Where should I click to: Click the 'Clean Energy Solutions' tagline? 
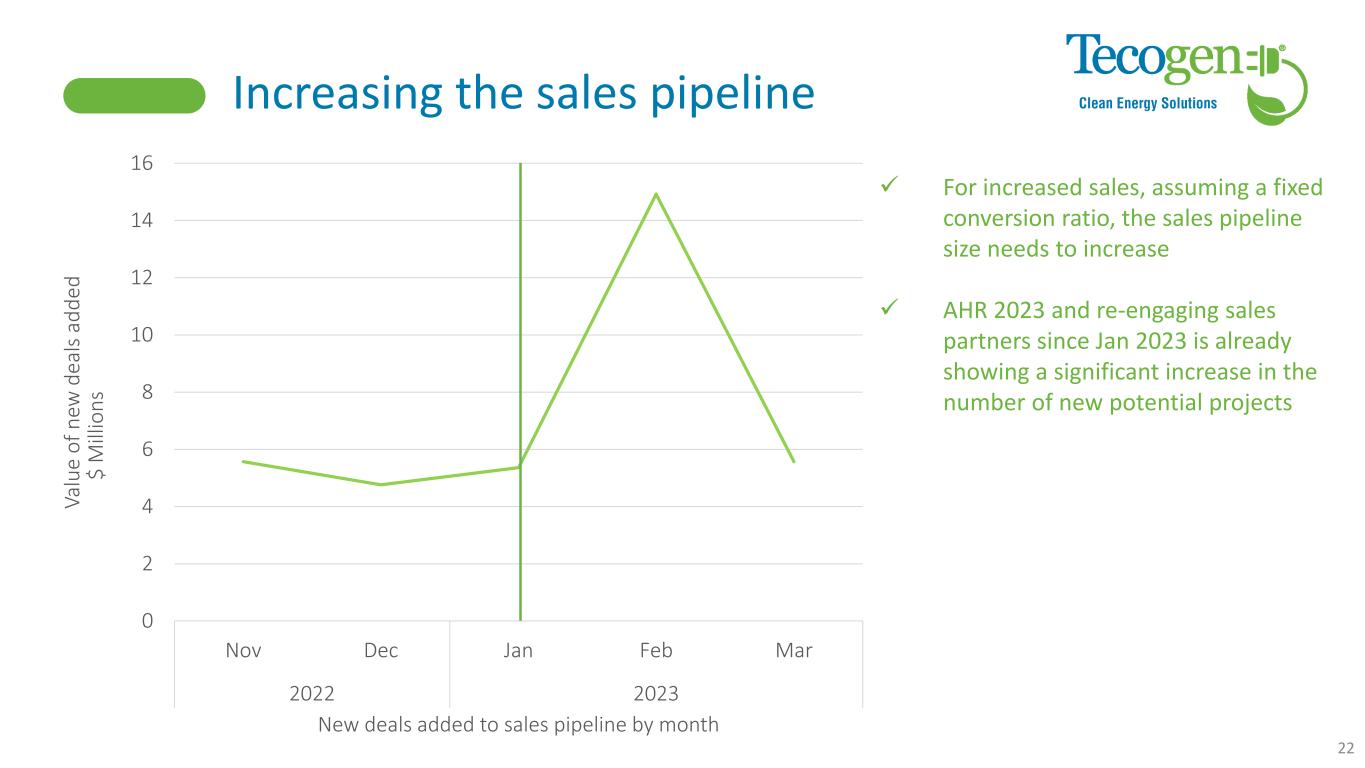(1145, 103)
